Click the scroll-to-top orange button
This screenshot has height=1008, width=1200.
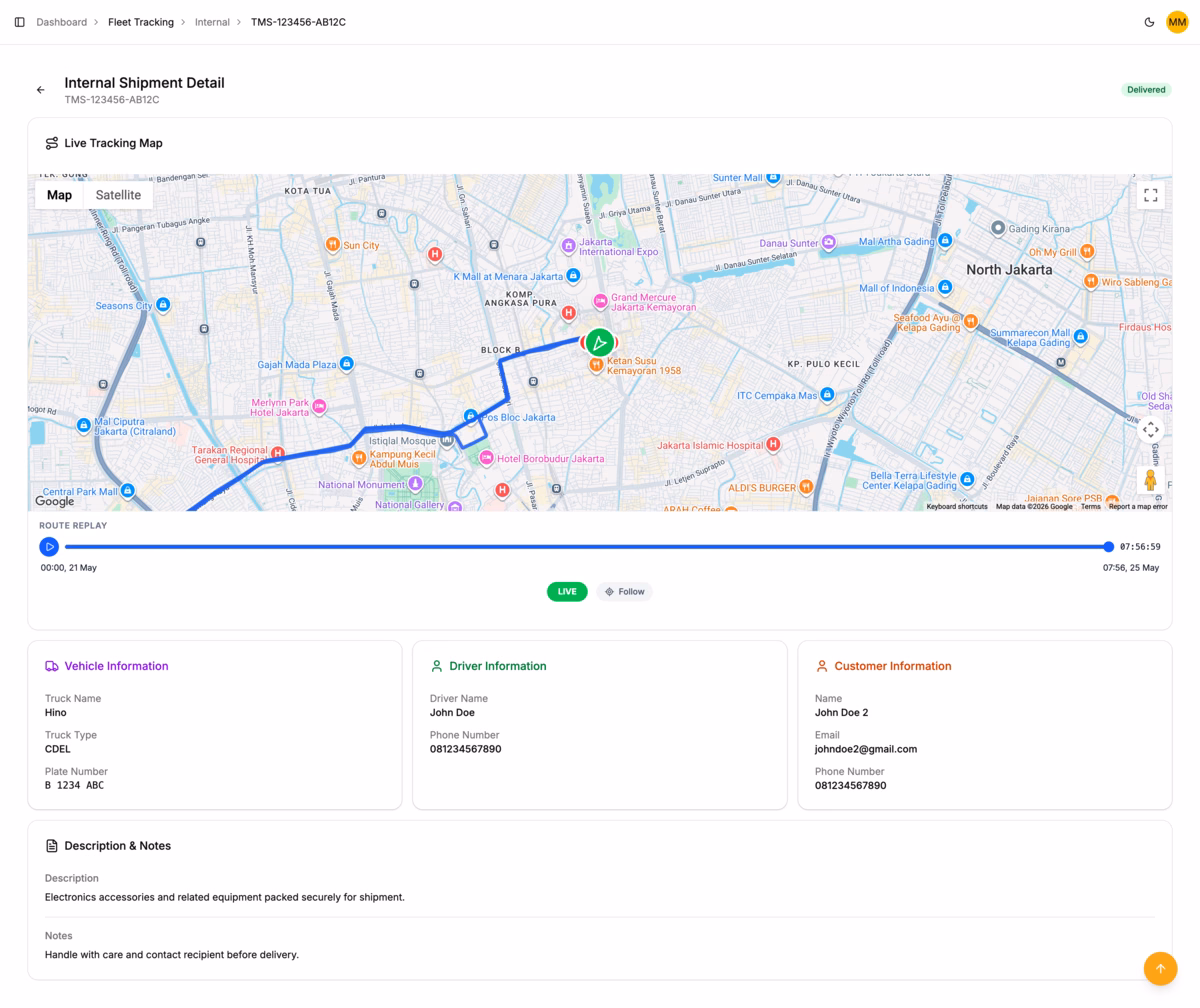[x=1161, y=969]
